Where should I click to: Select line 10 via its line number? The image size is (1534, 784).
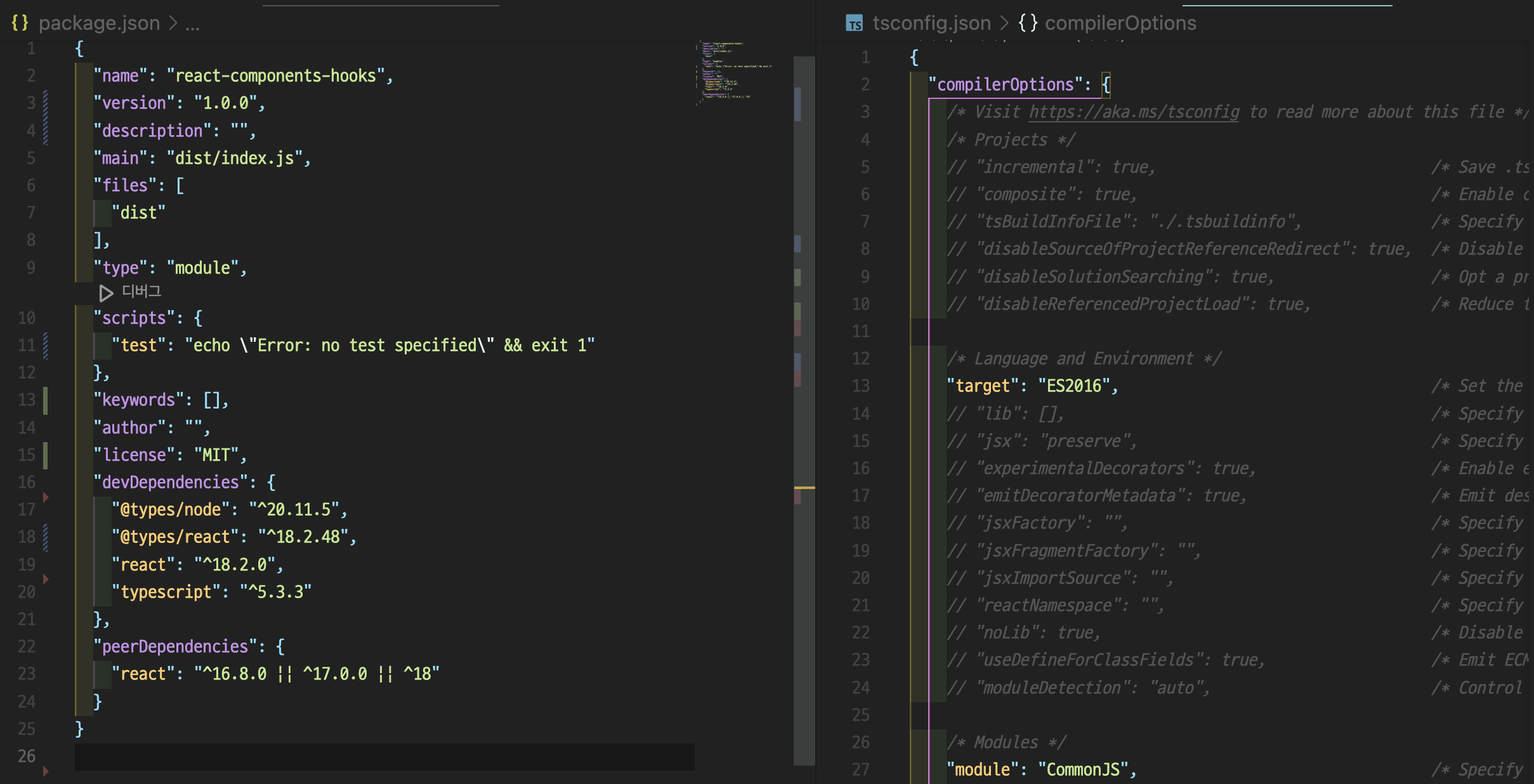tap(27, 318)
